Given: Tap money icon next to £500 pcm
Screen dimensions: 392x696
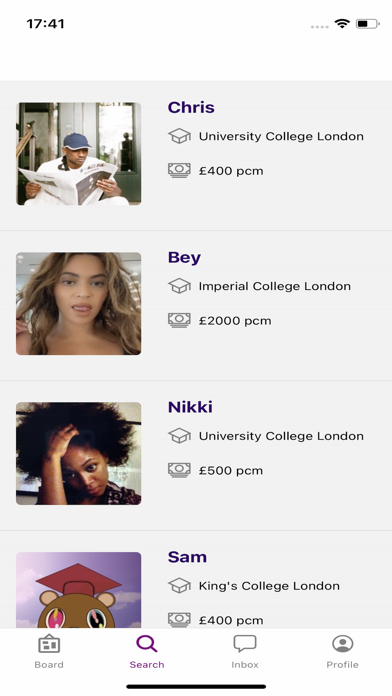Looking at the screenshot, I should 179,470.
